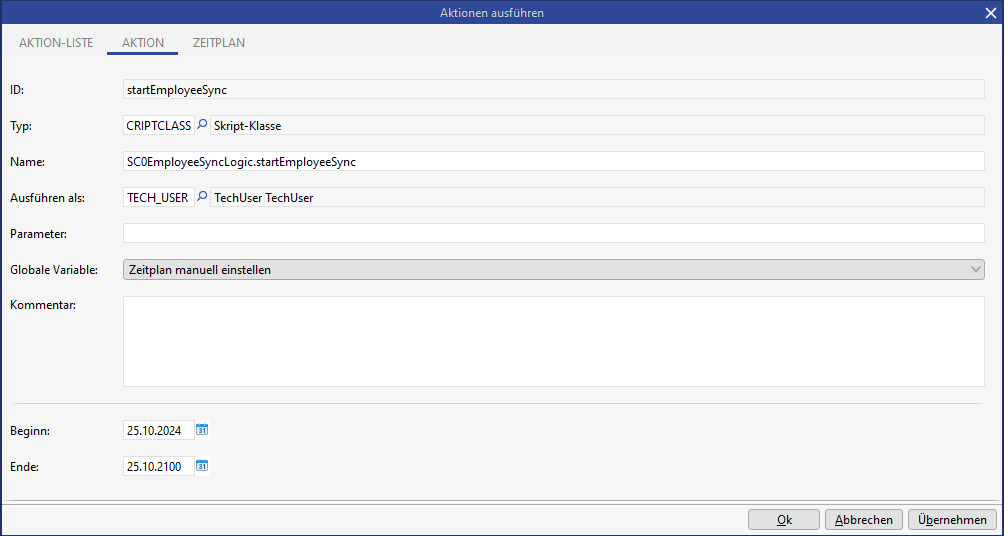Open the calendar picker for Ende date

point(202,466)
